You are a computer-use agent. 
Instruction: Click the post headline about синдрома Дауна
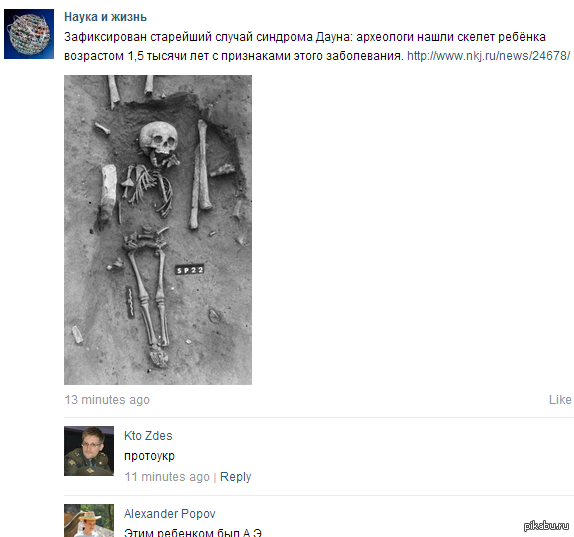tap(305, 37)
